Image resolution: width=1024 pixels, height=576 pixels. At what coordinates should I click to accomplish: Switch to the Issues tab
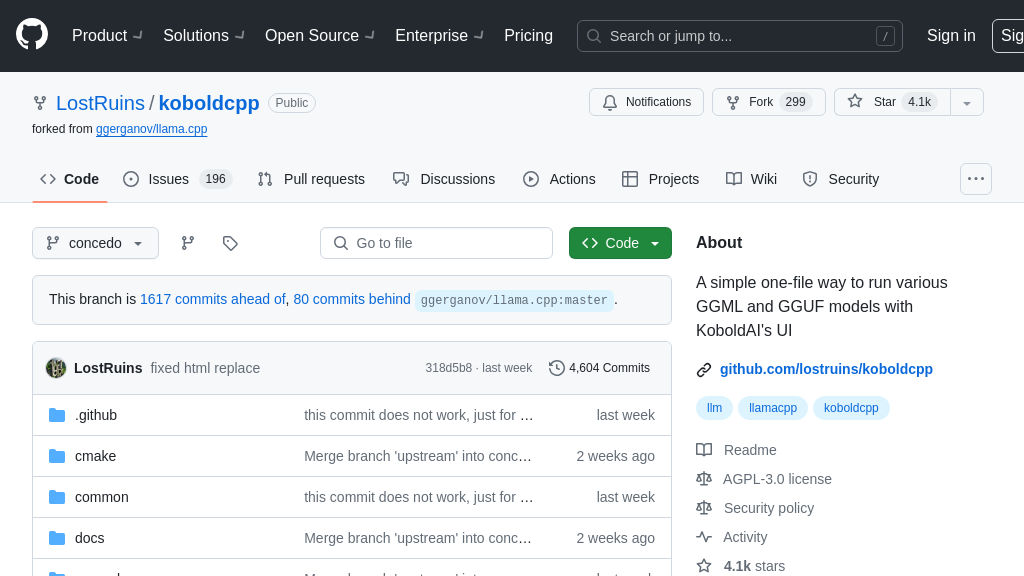(178, 179)
